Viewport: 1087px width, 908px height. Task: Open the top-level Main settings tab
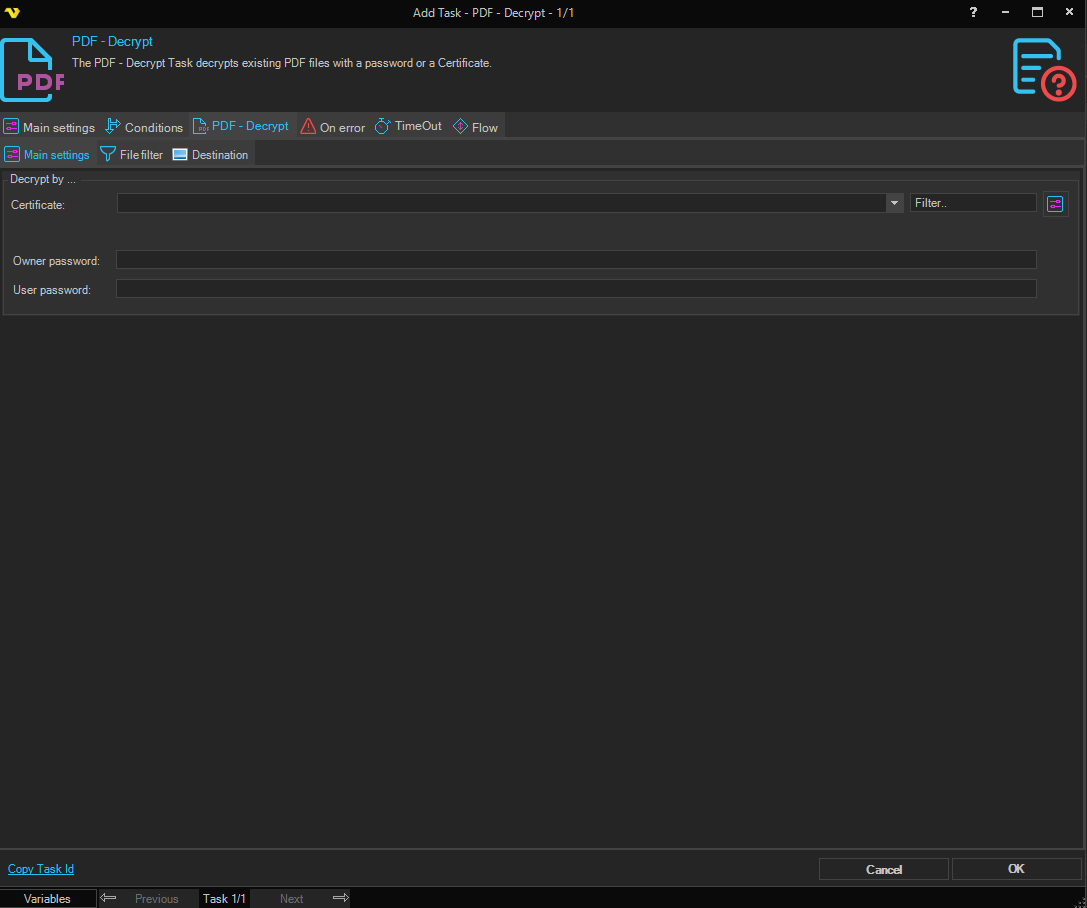[x=49, y=127]
